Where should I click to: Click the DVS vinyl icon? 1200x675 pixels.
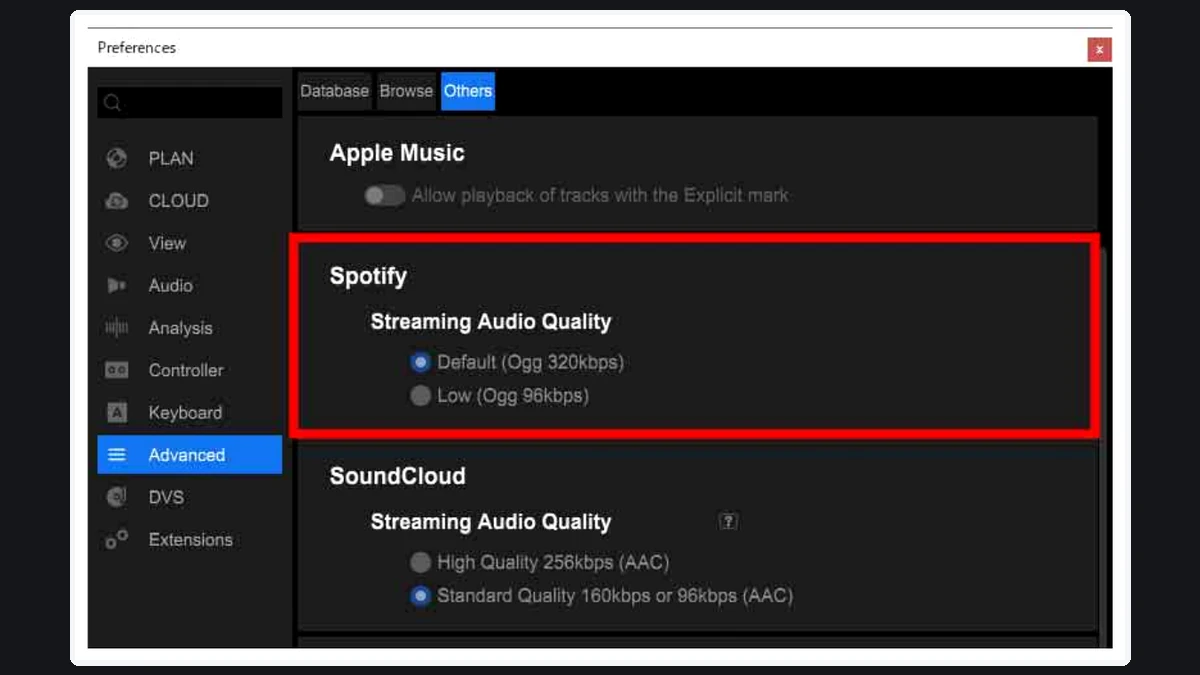tap(116, 497)
